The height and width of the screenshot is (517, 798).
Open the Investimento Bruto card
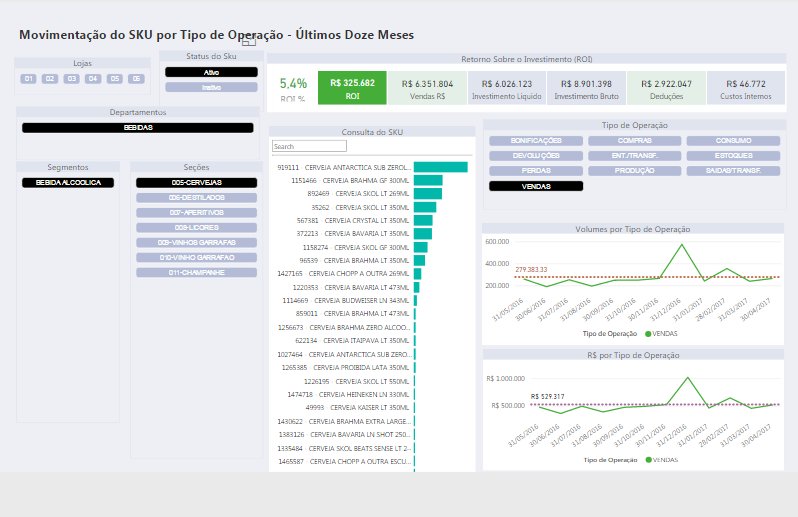point(586,88)
